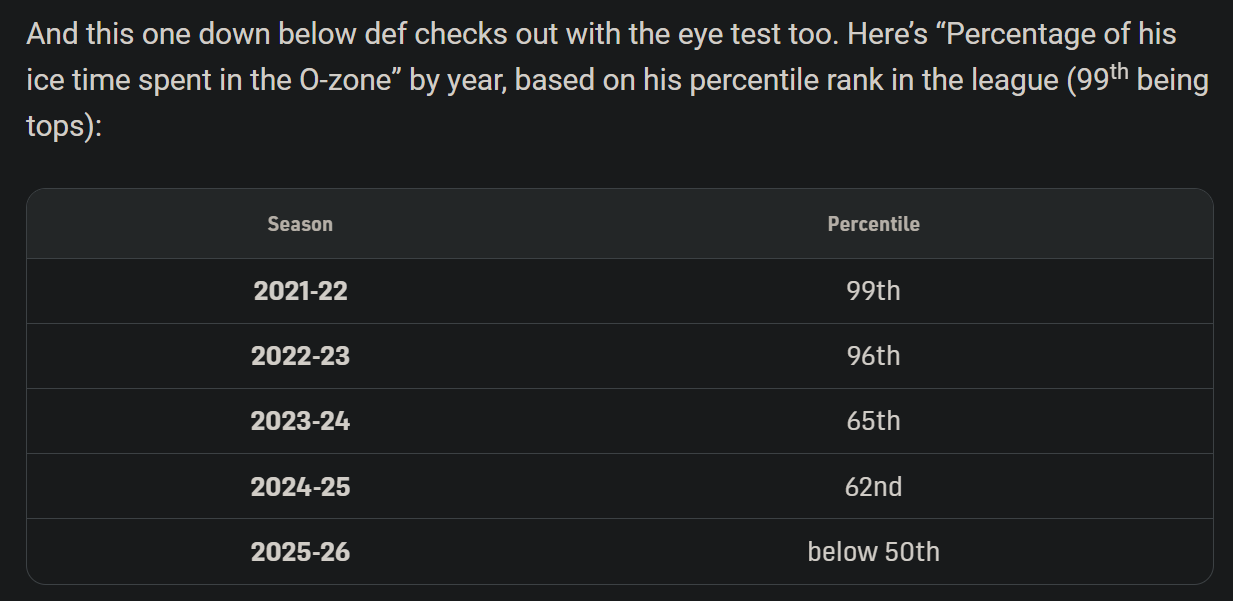Click the "below 50th" table cell
The image size is (1233, 601).
pos(873,551)
